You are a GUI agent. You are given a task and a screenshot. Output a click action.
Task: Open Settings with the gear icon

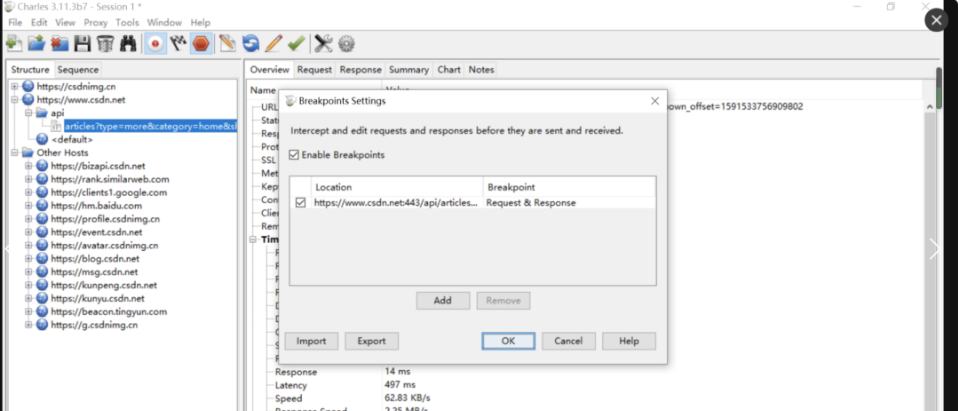pyautogui.click(x=346, y=44)
